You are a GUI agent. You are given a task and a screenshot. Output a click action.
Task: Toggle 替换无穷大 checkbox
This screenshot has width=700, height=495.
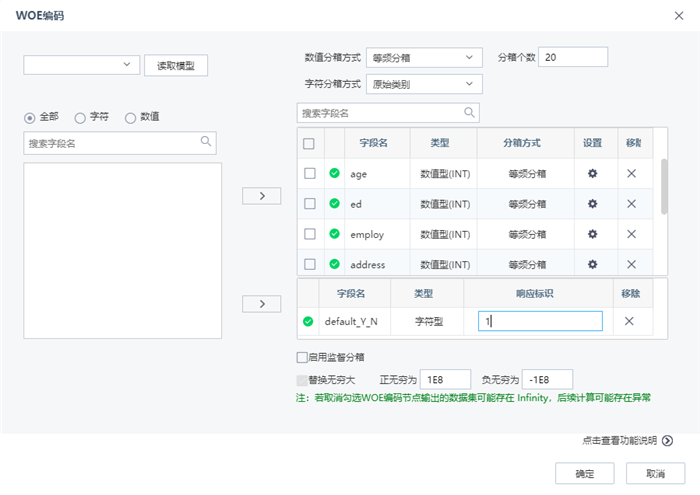coord(302,380)
